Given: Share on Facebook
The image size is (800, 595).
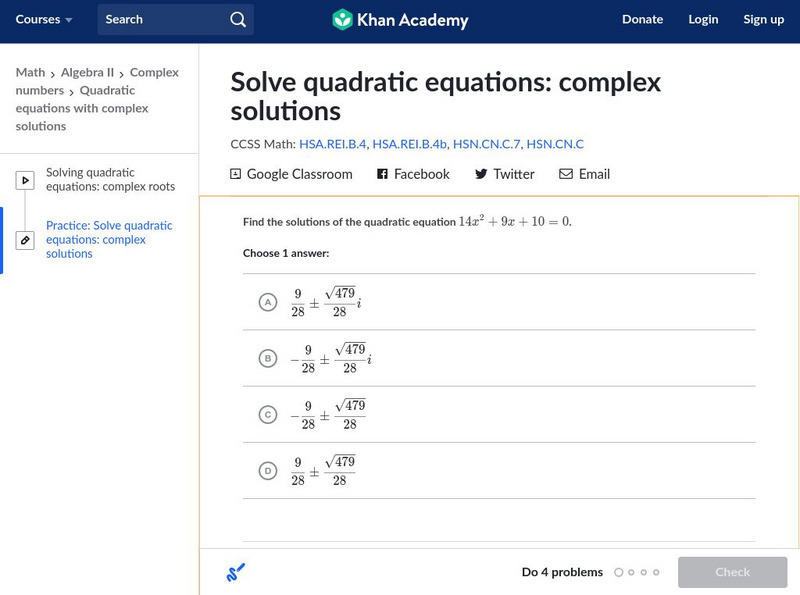Looking at the screenshot, I should click(413, 174).
